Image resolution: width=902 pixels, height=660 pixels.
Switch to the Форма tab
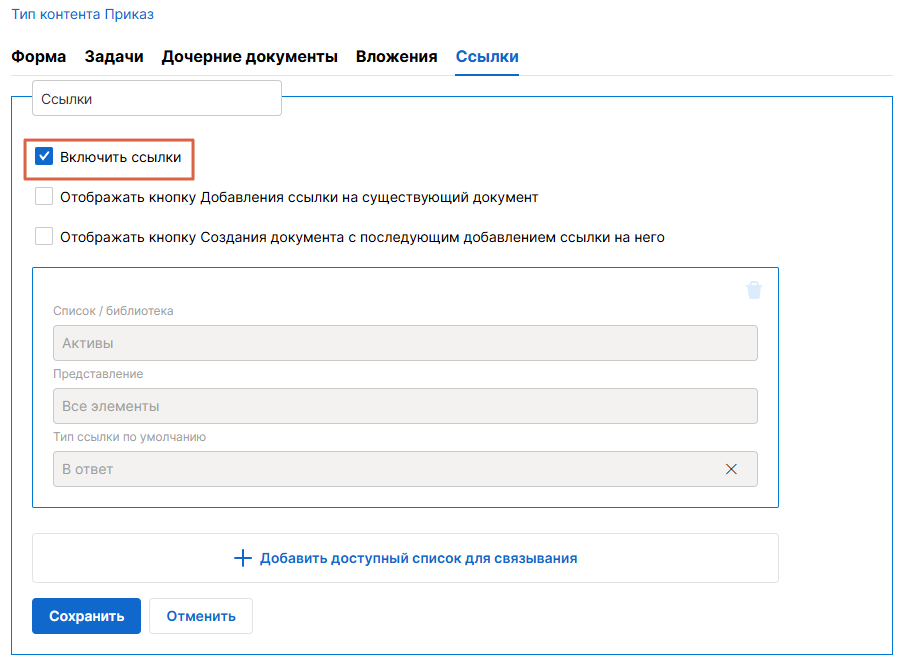[x=39, y=56]
